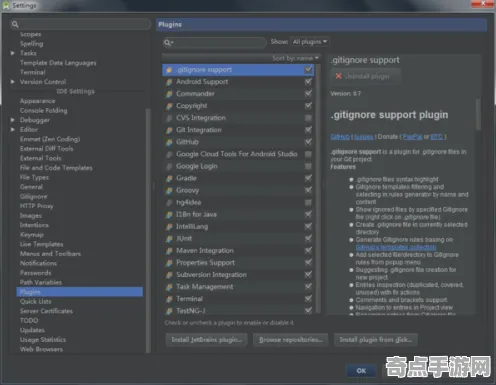Screen dimensions: 496x385
Task: Click the settings tree vertical scrollbar
Action: (148, 230)
